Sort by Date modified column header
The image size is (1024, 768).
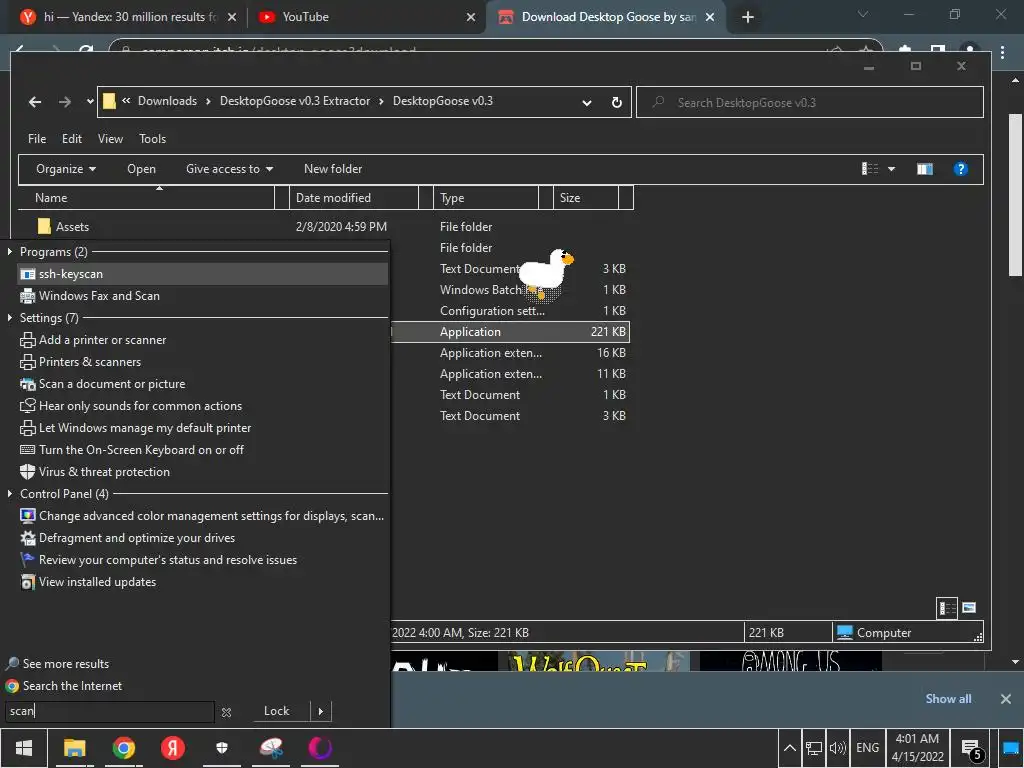point(354,198)
